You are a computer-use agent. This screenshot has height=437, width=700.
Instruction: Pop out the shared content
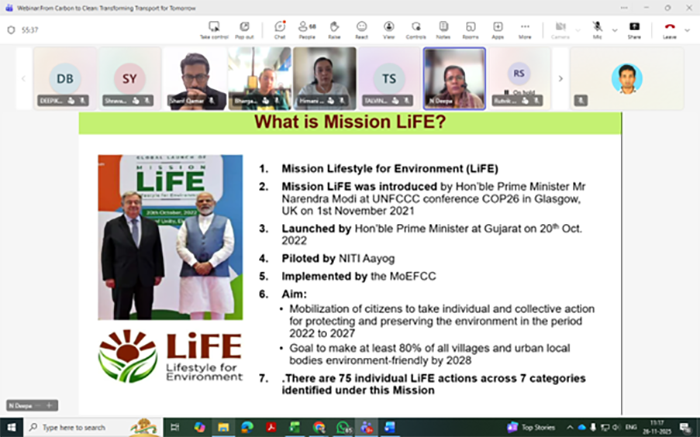point(245,28)
